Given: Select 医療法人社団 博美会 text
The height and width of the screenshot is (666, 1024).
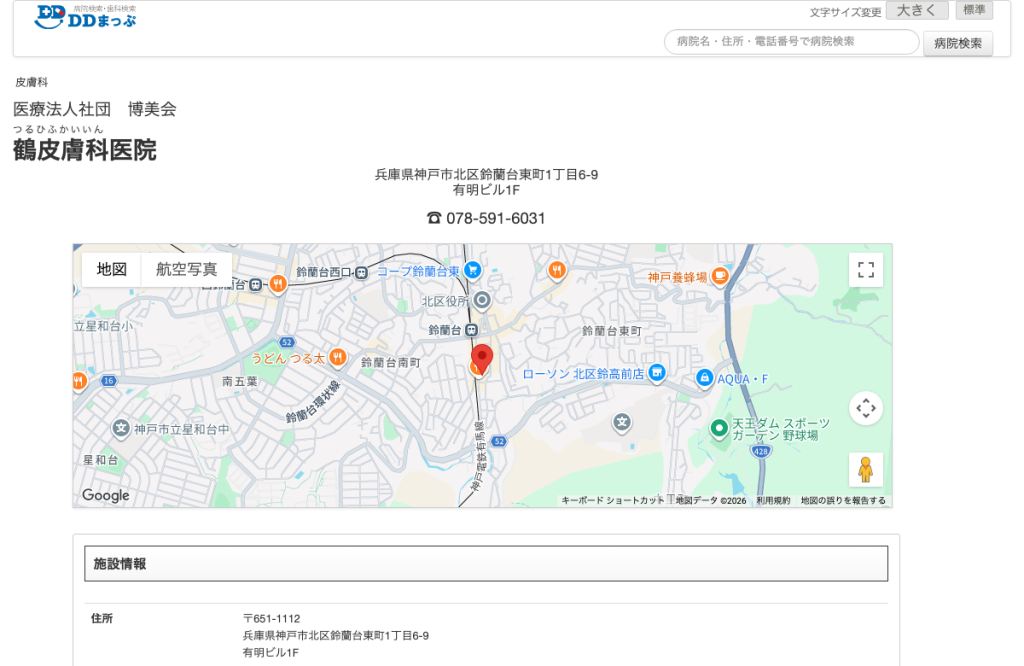Looking at the screenshot, I should coord(95,109).
